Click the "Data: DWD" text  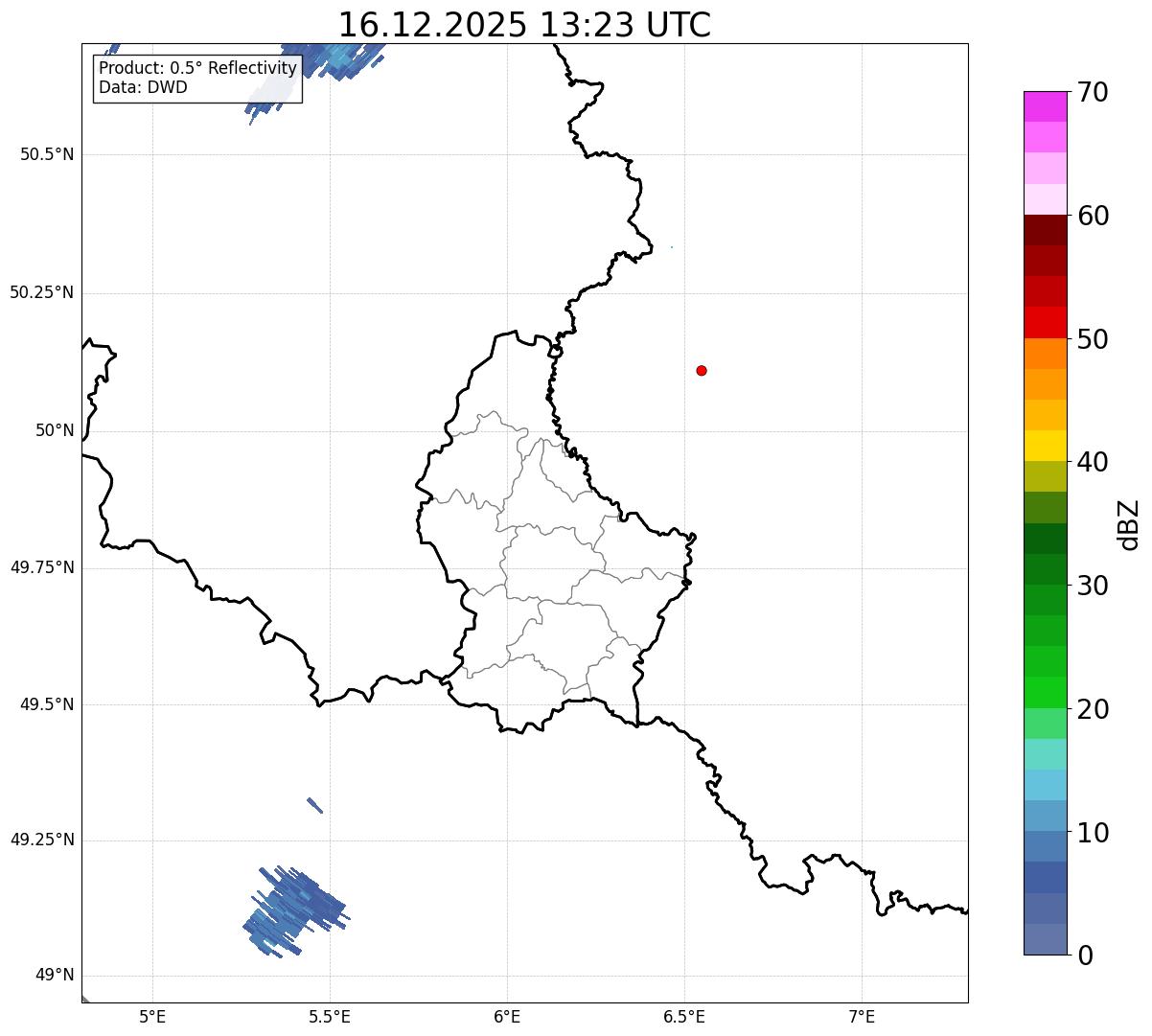(143, 87)
